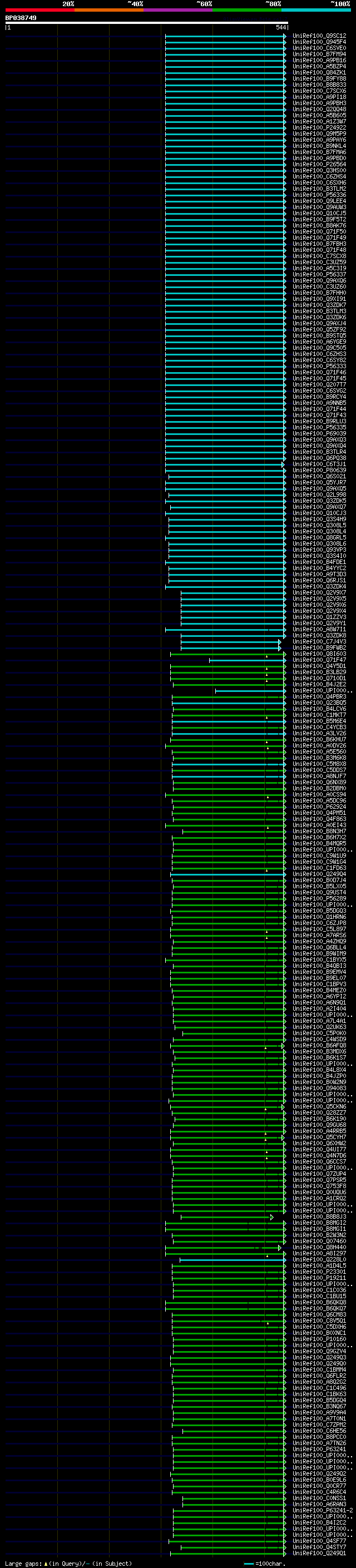Click the green ~80% identity legend bar
356x1568 pixels.
(x=247, y=10)
